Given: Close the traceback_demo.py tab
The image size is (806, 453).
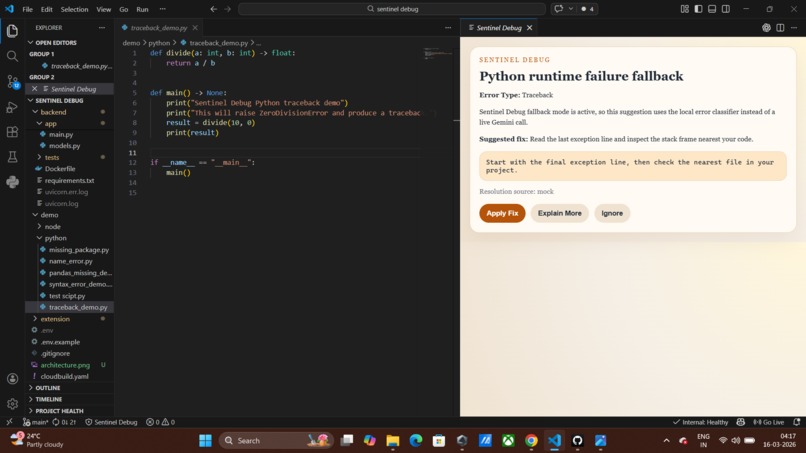Looking at the screenshot, I should click(195, 28).
